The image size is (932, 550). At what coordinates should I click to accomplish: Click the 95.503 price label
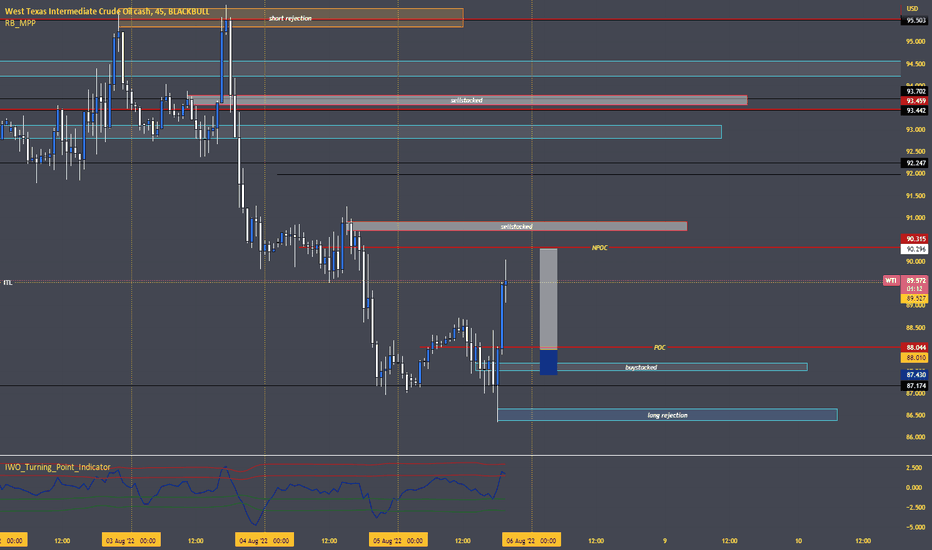click(x=915, y=20)
